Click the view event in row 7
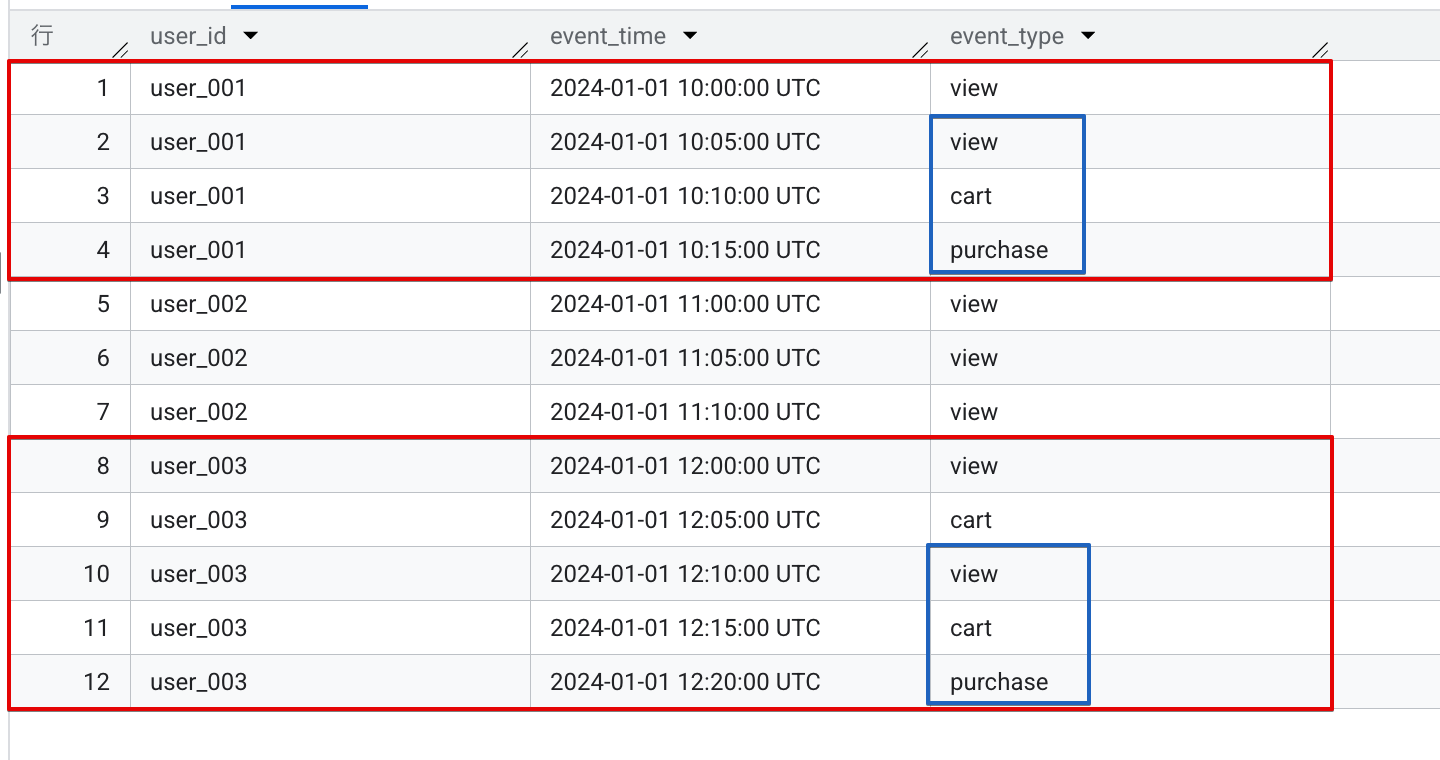 pyautogui.click(x=973, y=411)
